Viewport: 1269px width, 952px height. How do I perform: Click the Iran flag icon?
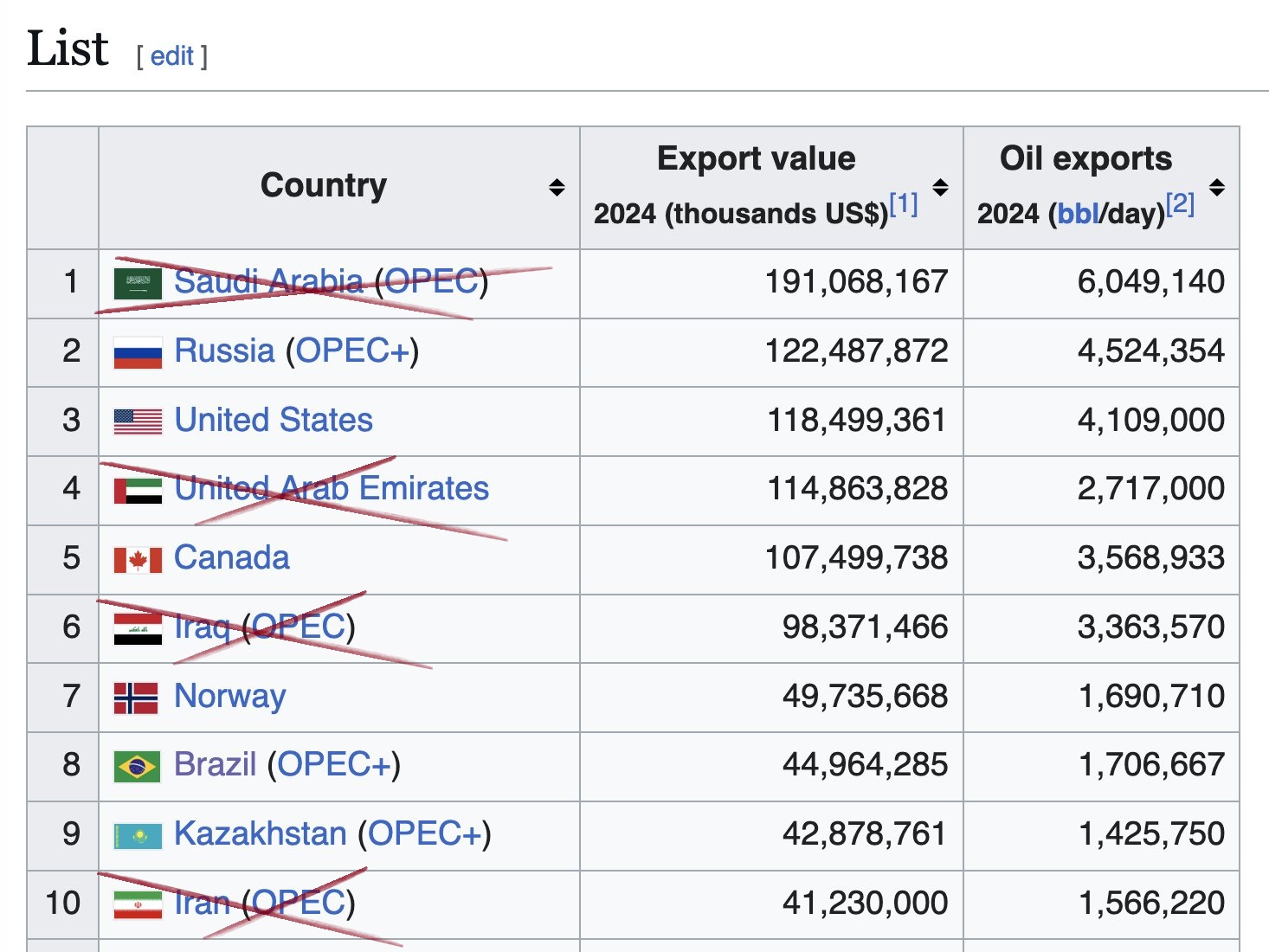138,905
